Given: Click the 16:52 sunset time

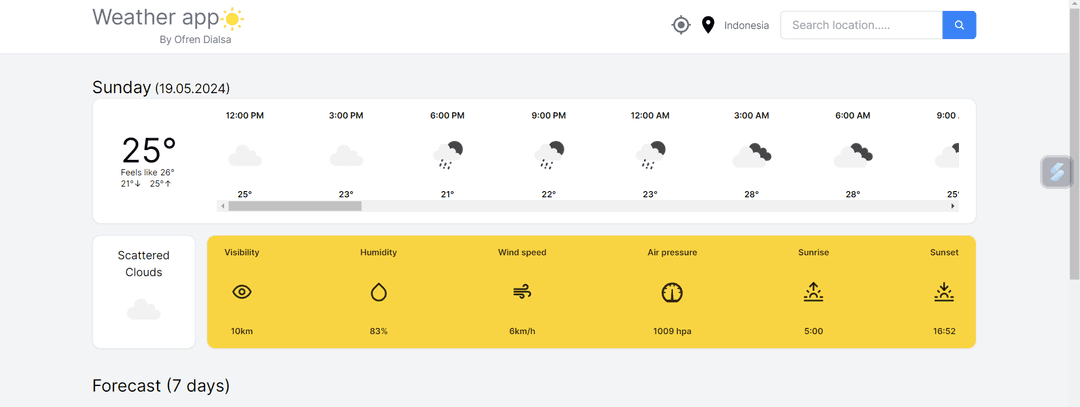Looking at the screenshot, I should 944,331.
